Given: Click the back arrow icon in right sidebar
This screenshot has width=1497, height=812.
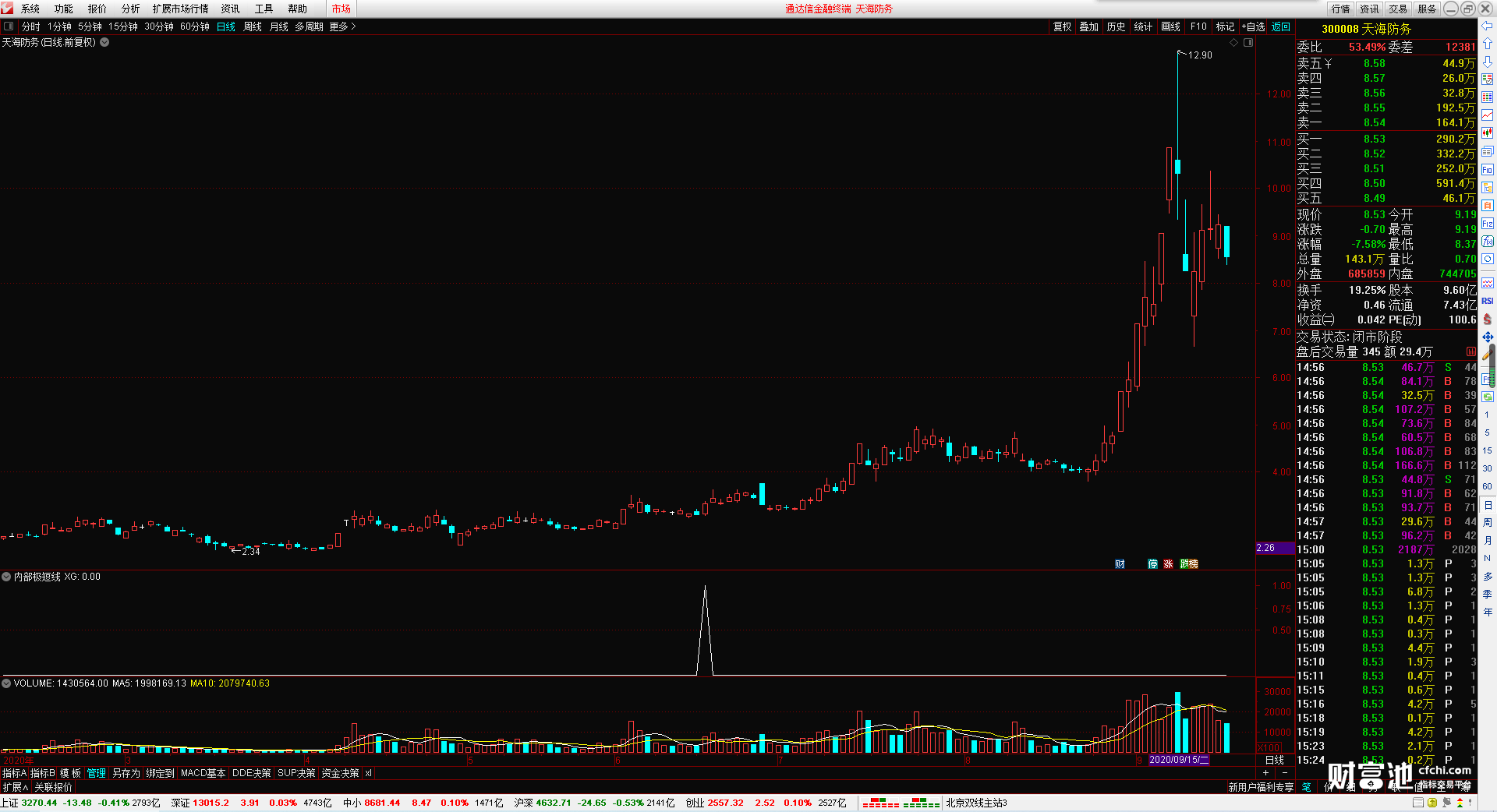Looking at the screenshot, I should click(1488, 26).
